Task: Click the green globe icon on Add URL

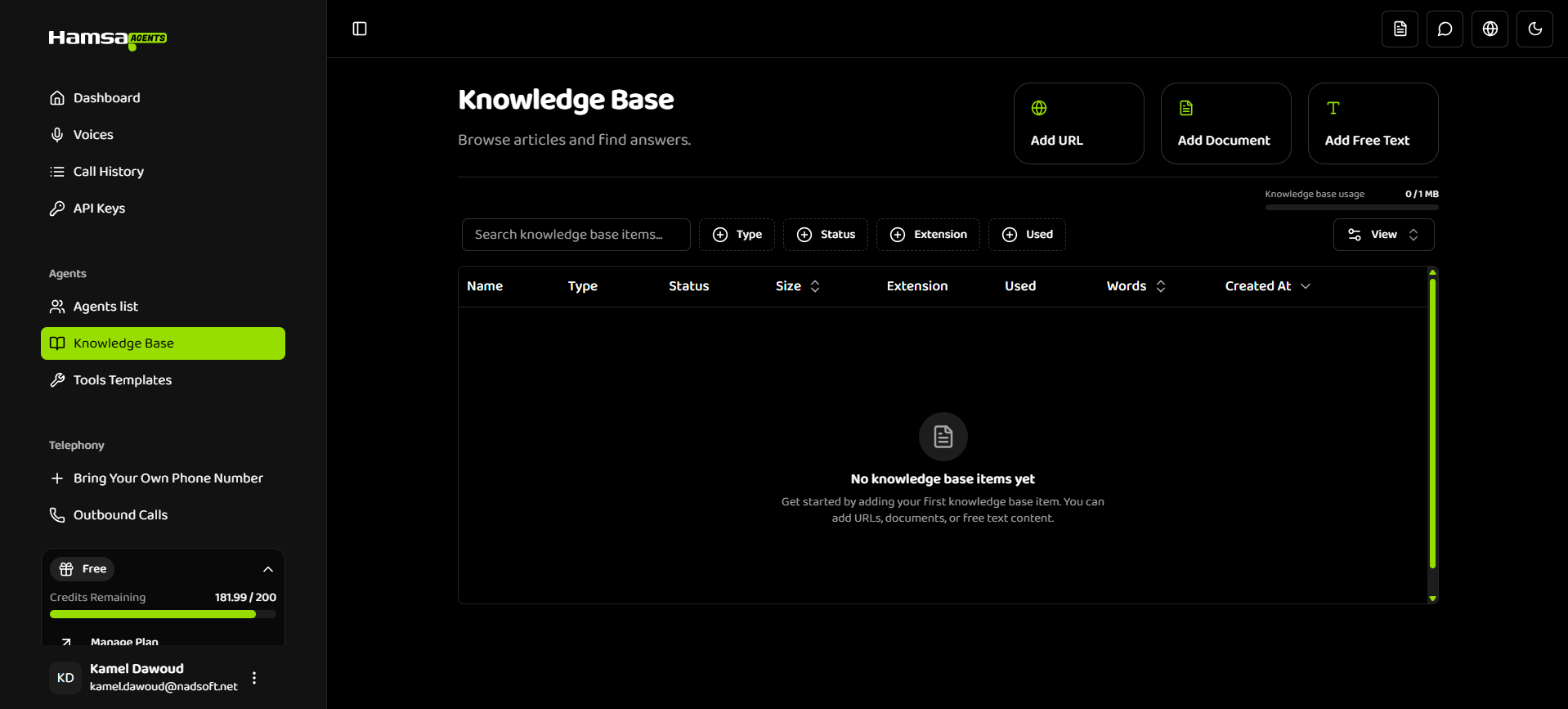Action: [x=1039, y=108]
